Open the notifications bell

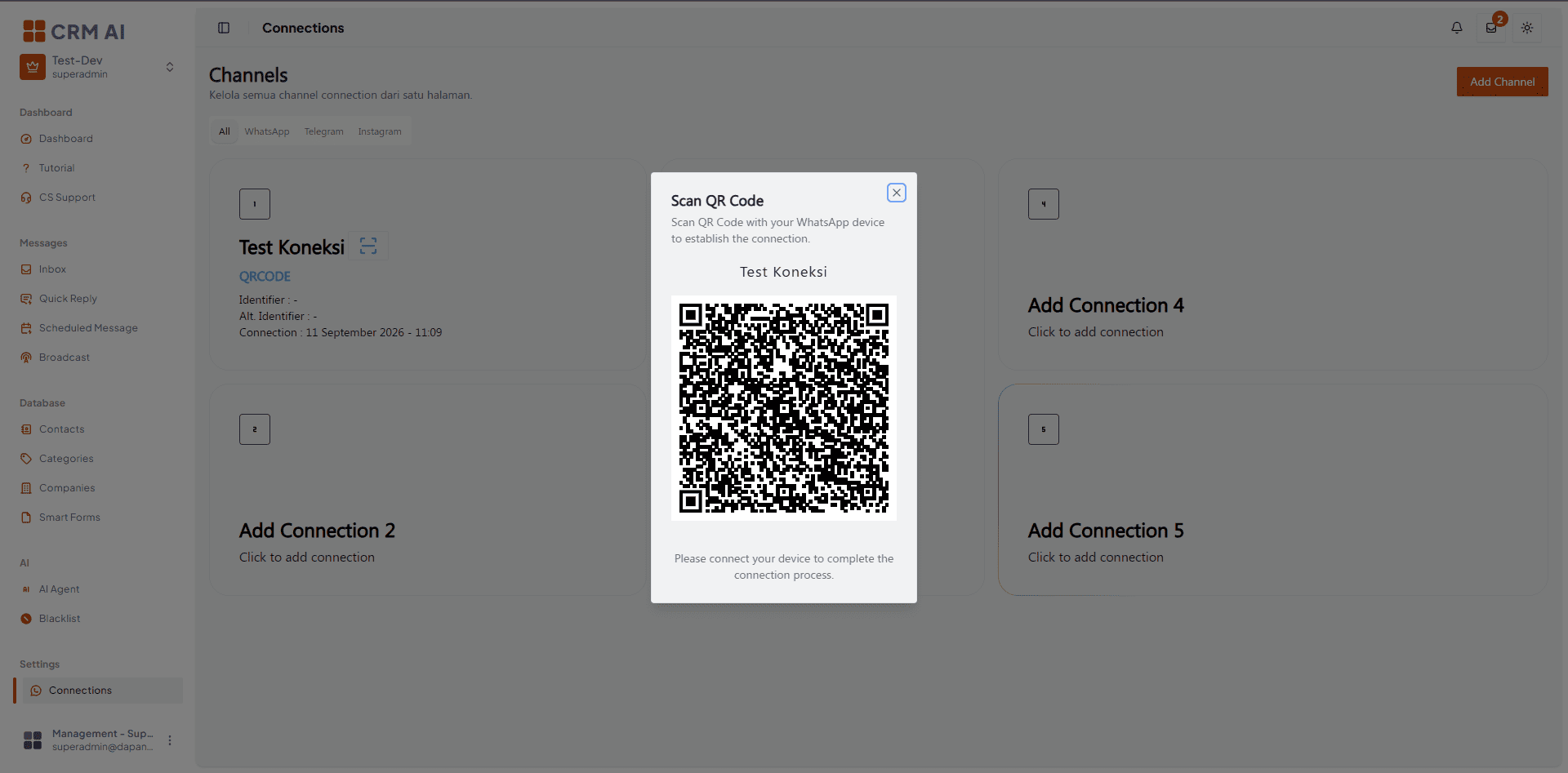(x=1457, y=28)
